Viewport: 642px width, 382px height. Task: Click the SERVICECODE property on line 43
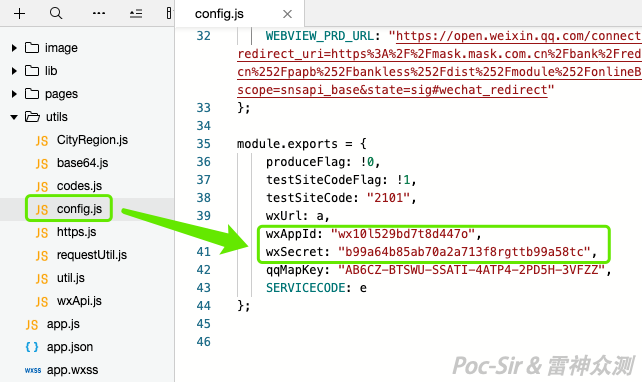(x=305, y=288)
